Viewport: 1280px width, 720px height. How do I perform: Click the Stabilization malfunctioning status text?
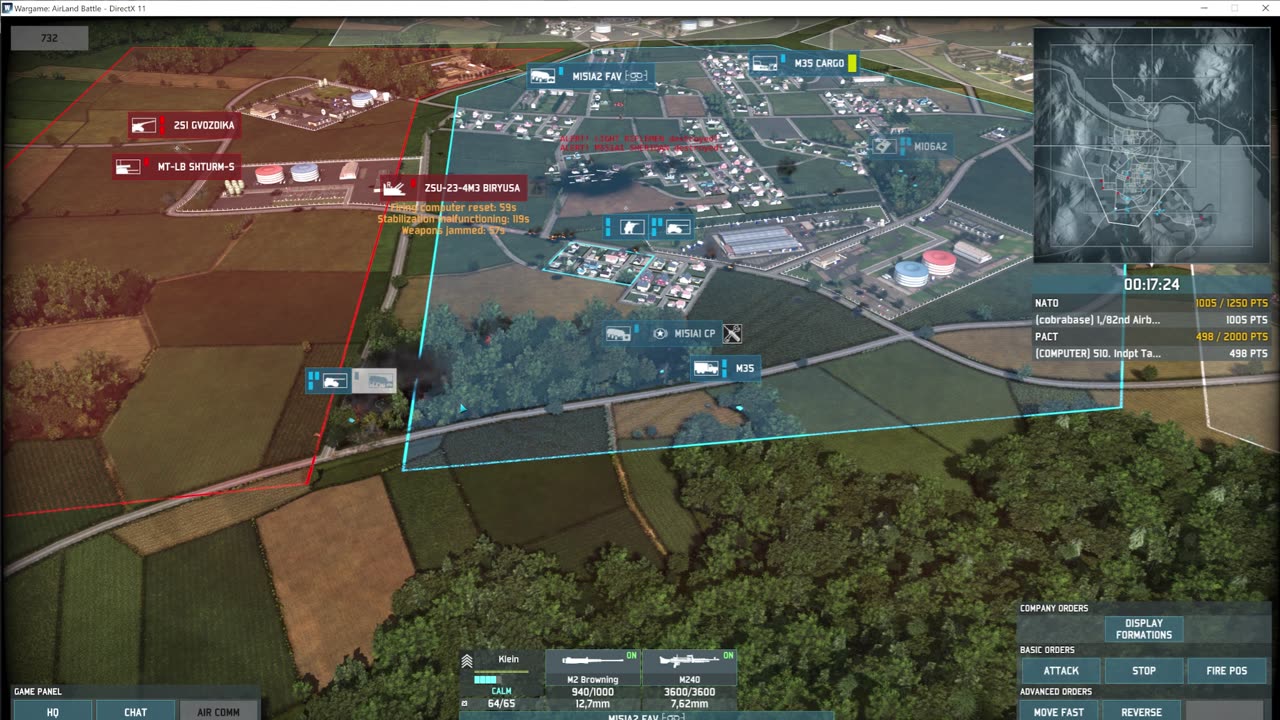(454, 219)
